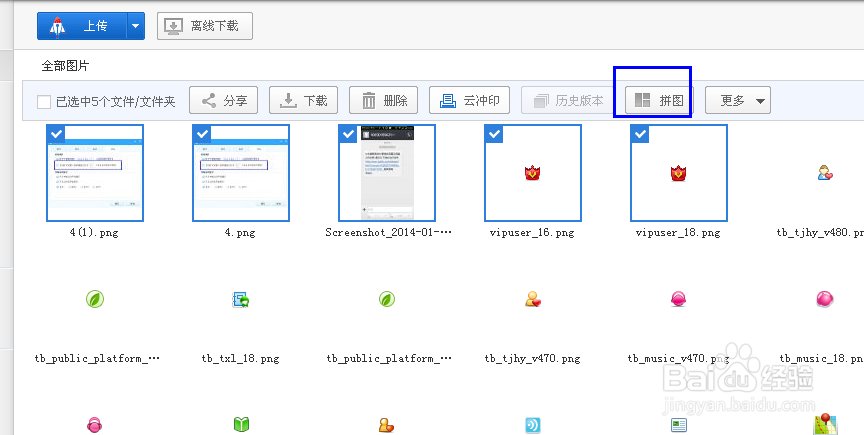Screen dimensions: 864x435
Task: Click the file name Screenshot_2014-01-…
Action: coord(388,233)
